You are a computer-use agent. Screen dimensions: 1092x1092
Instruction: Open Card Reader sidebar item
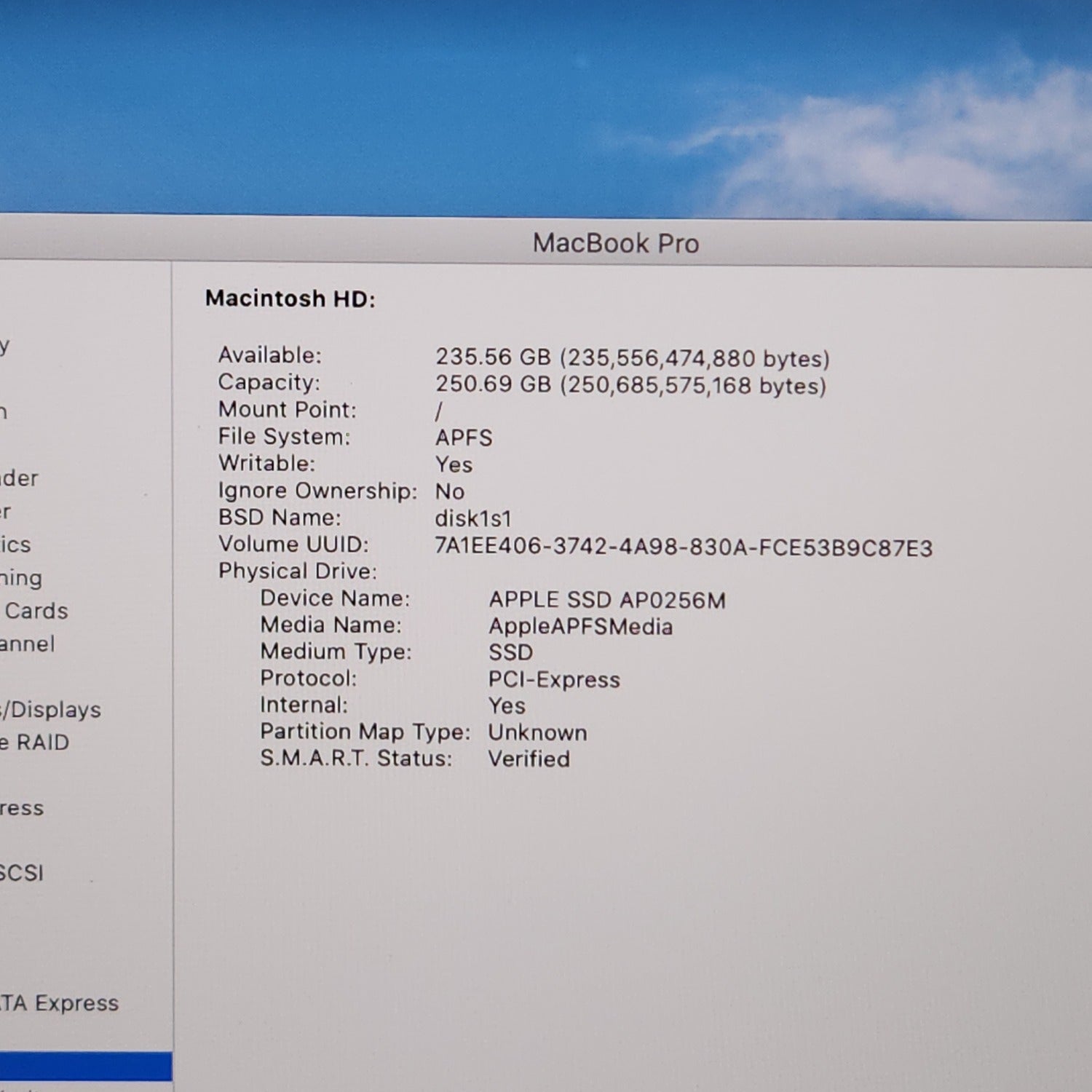click(x=20, y=478)
